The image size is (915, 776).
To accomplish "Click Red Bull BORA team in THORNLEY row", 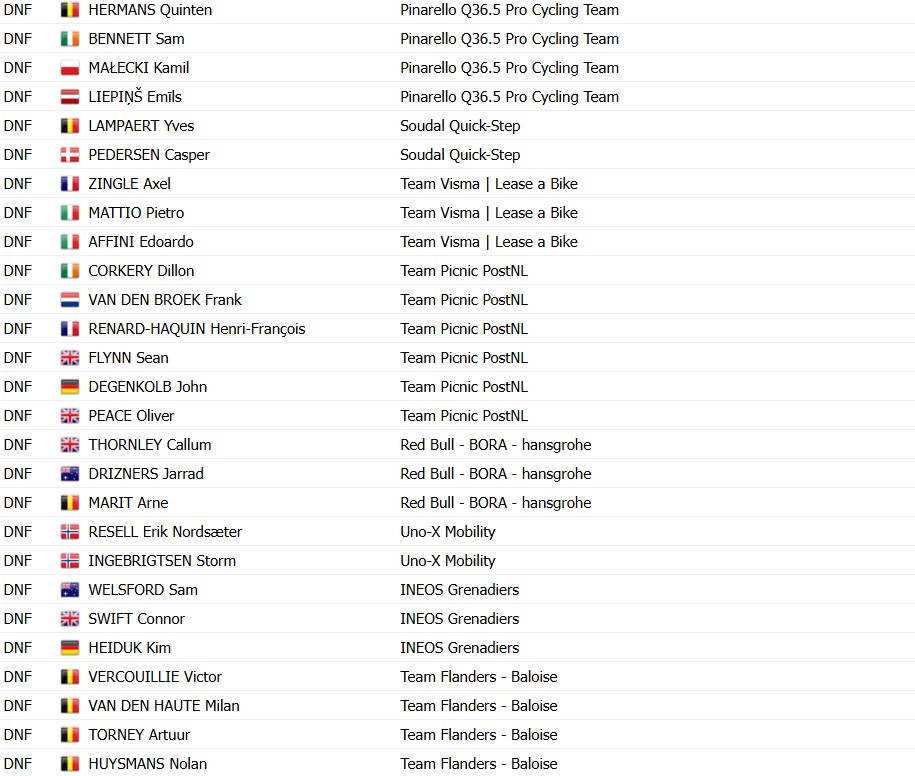I will pyautogui.click(x=495, y=445).
